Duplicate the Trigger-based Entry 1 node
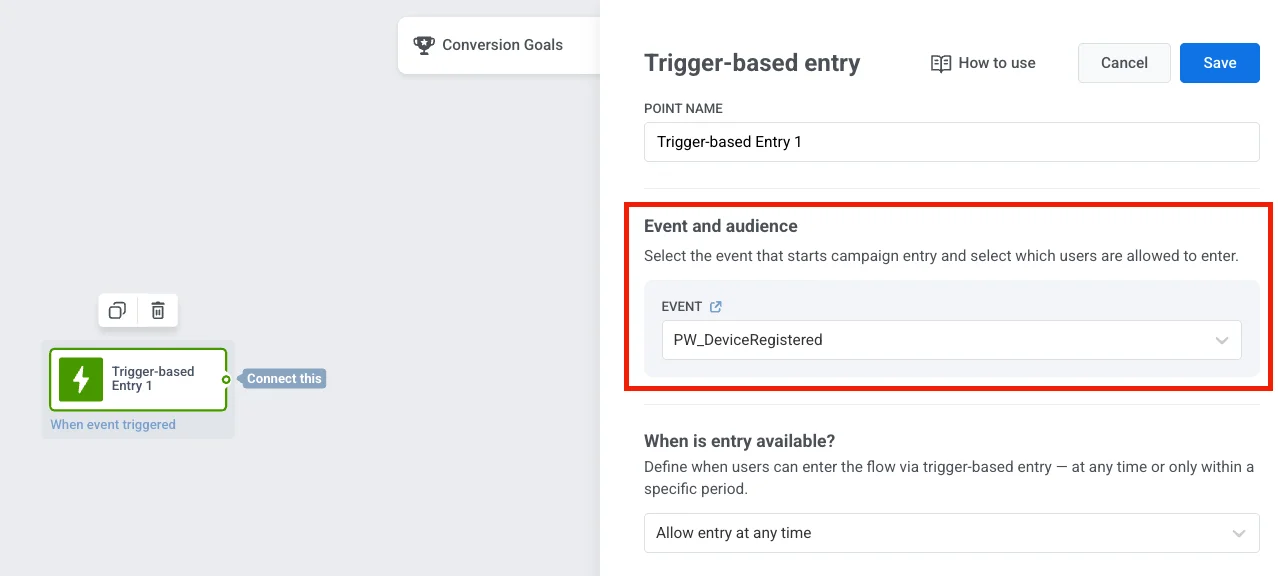 [x=117, y=311]
